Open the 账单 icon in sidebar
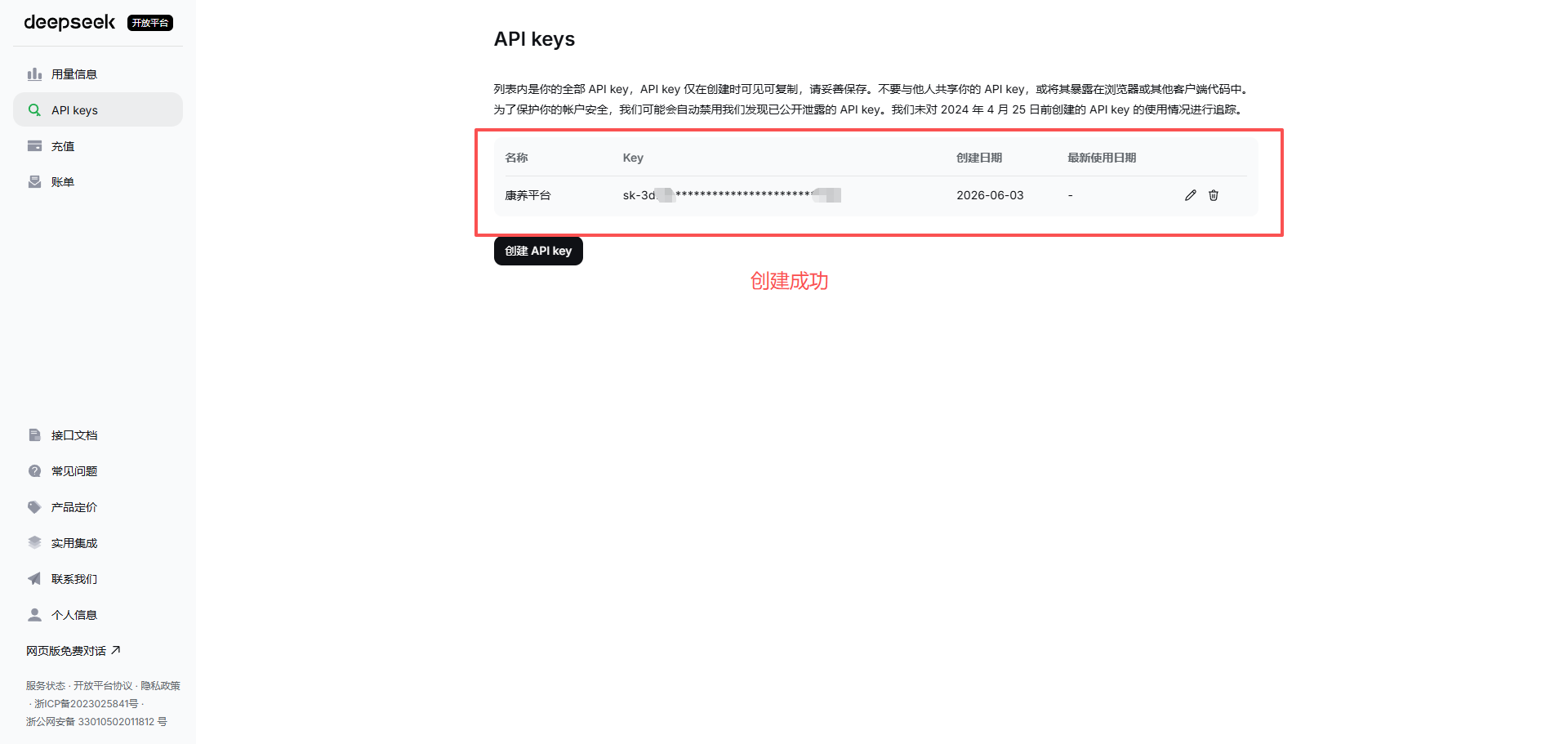This screenshot has width=1568, height=744. (34, 182)
